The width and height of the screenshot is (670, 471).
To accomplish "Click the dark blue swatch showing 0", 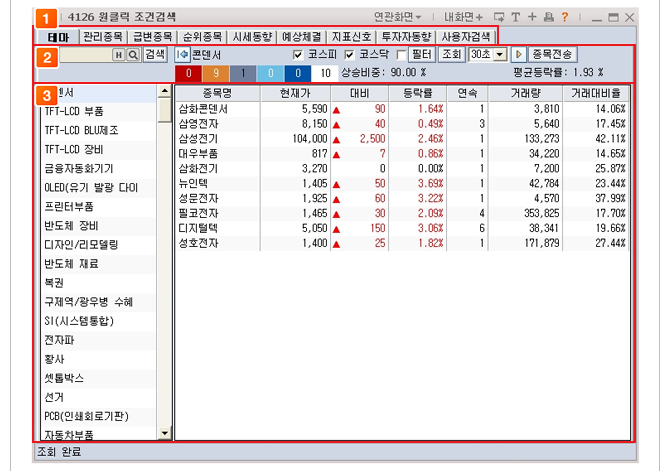I will tap(298, 73).
